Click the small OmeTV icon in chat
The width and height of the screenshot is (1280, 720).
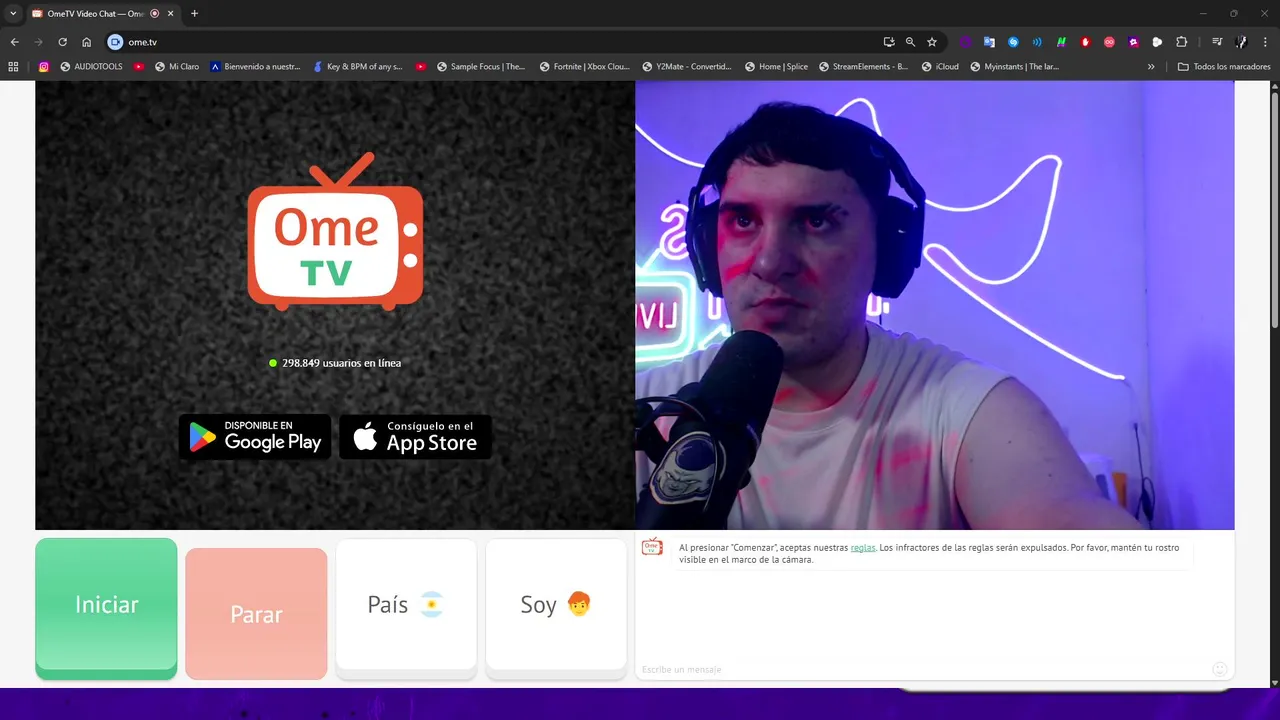652,546
